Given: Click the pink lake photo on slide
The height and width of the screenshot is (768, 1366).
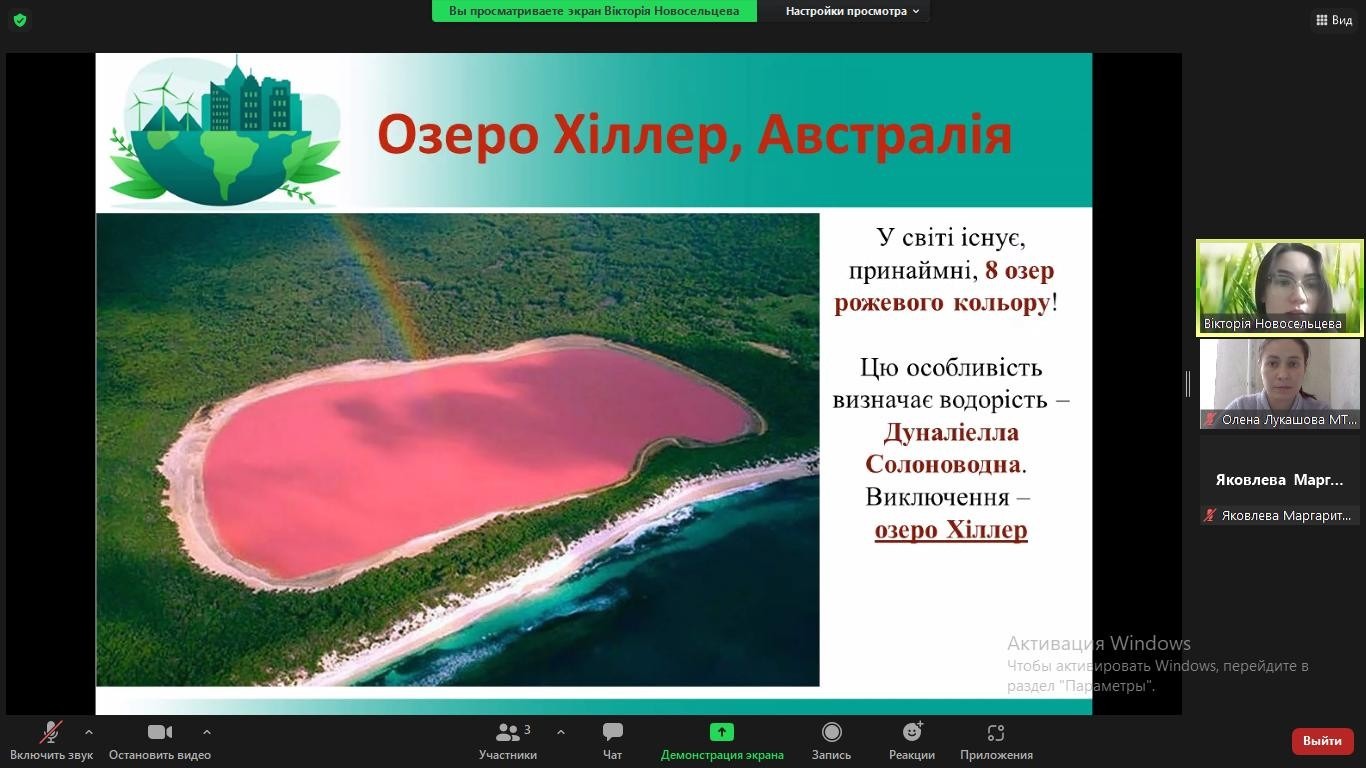Looking at the screenshot, I should click(x=458, y=449).
